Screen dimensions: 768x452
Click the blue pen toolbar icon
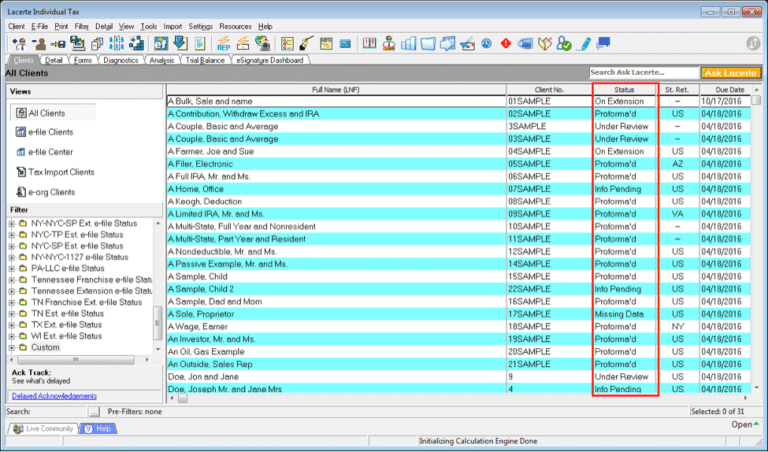coord(586,43)
